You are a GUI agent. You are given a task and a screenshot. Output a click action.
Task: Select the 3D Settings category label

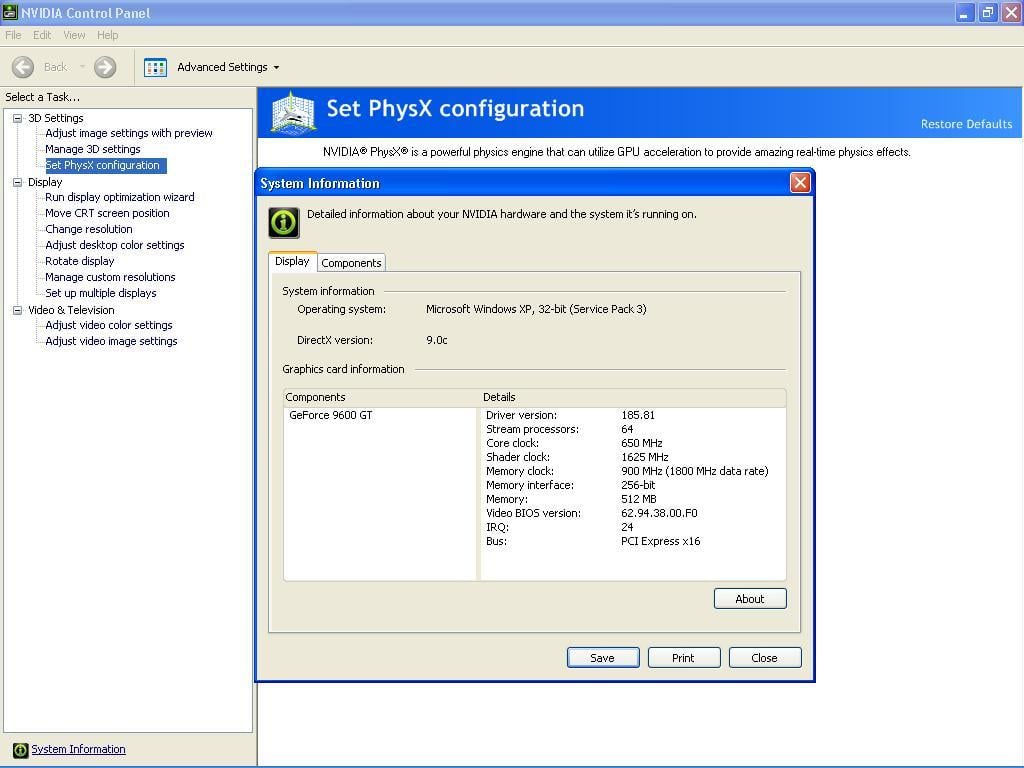(x=56, y=118)
